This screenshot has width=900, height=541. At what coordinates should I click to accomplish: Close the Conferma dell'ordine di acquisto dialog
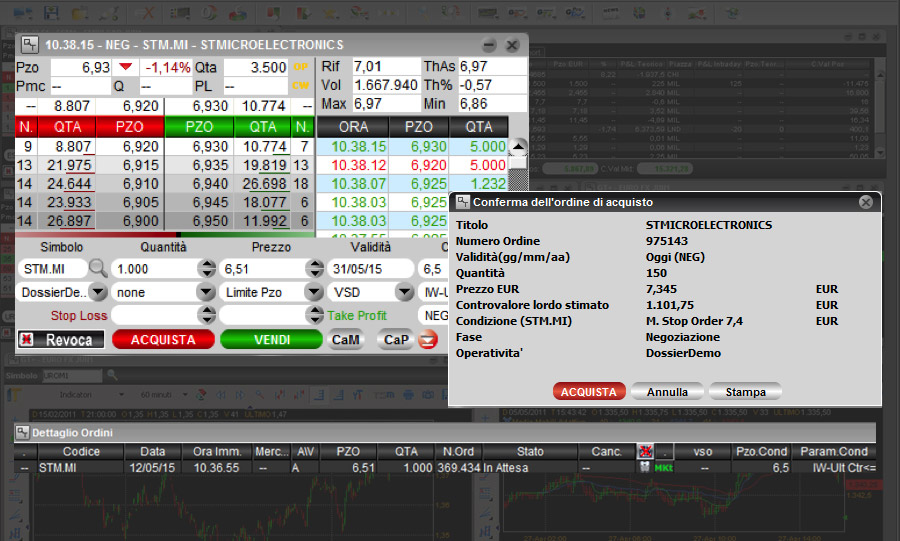866,202
